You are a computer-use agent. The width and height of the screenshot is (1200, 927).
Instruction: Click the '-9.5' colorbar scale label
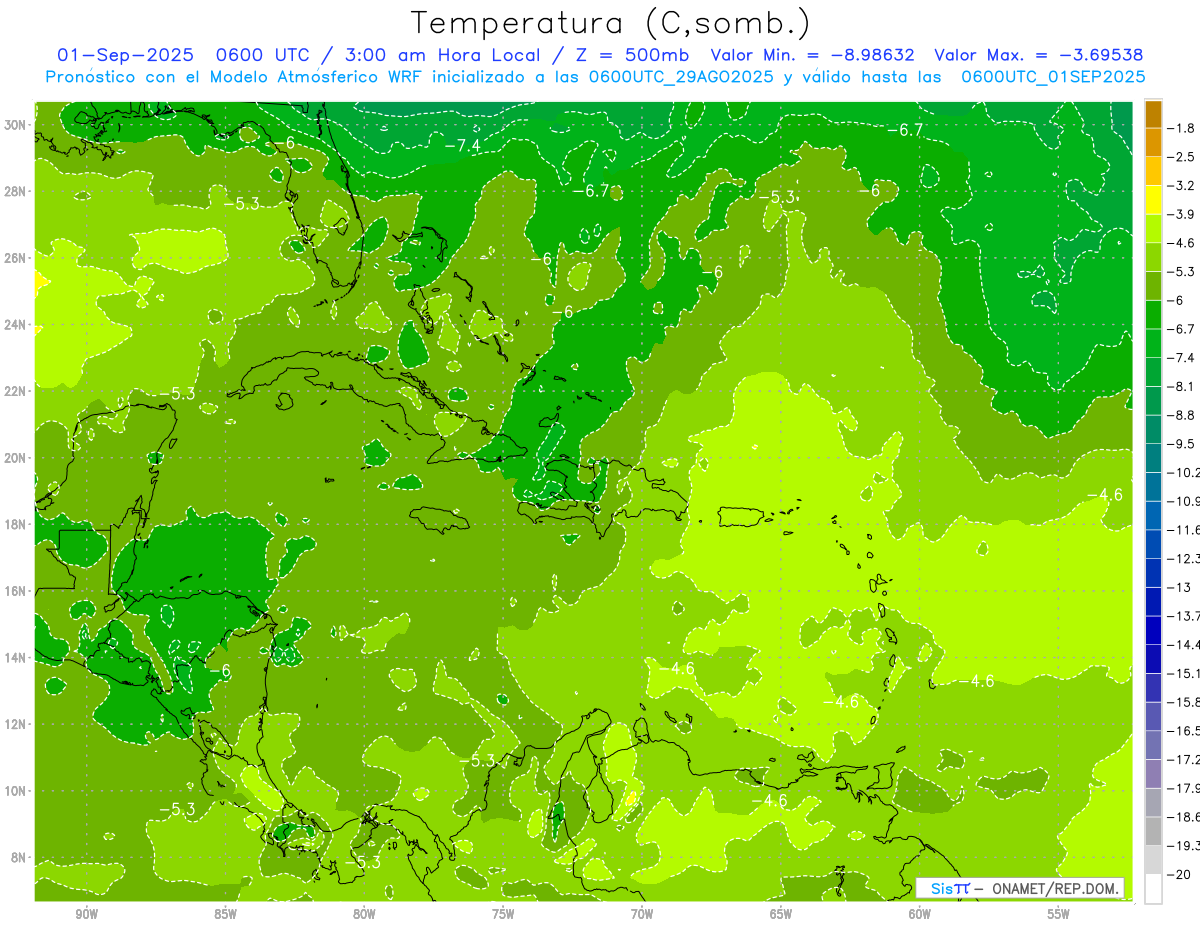pos(1181,443)
